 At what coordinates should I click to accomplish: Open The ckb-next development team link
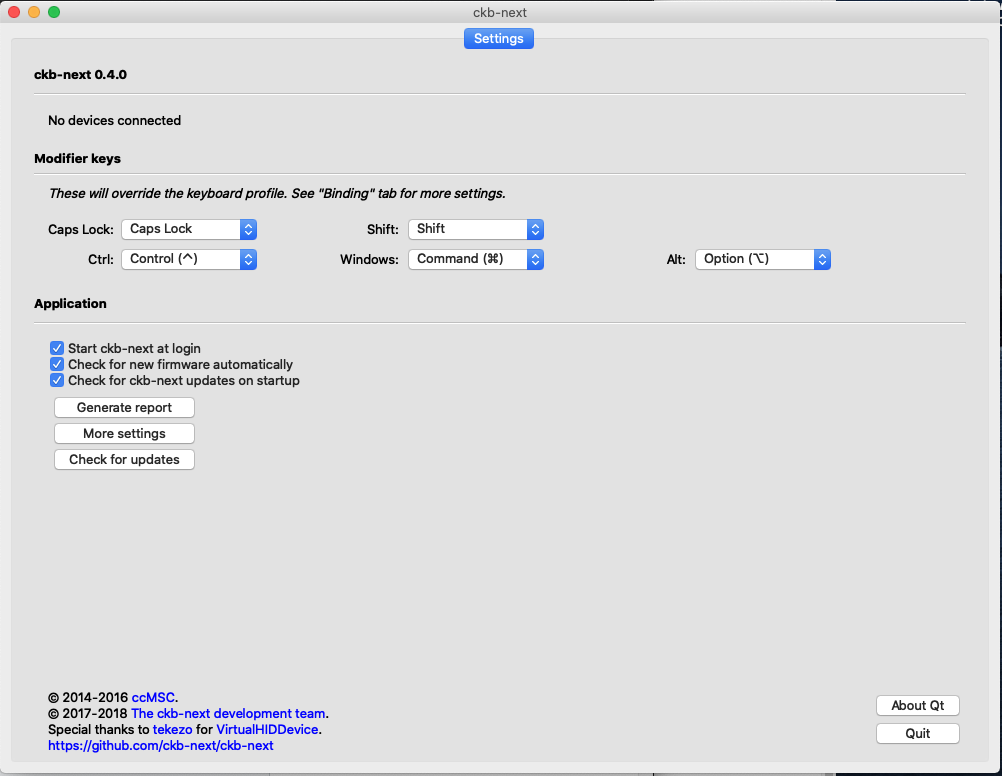(x=228, y=713)
